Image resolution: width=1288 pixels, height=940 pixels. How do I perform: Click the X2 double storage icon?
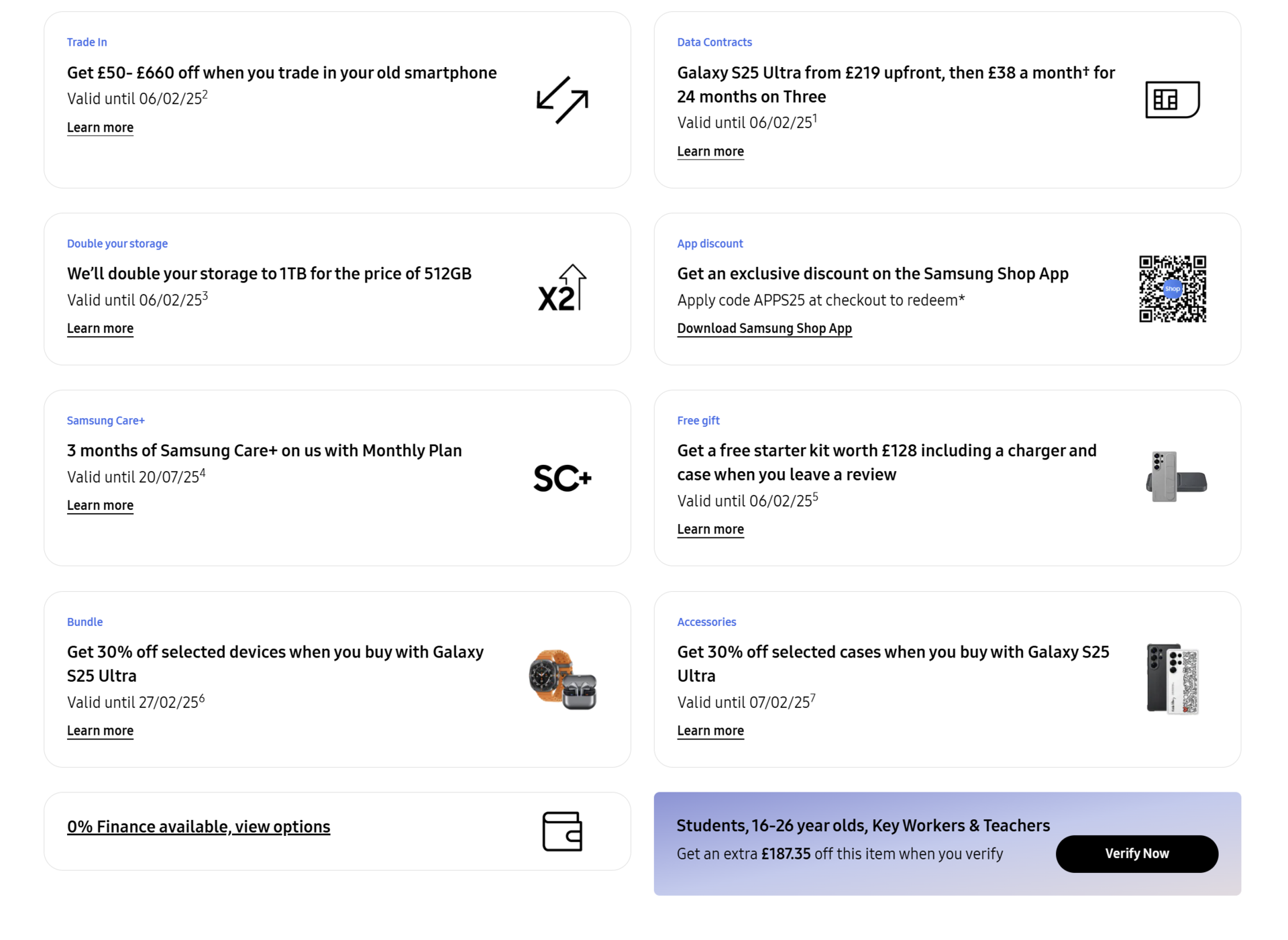pos(562,289)
